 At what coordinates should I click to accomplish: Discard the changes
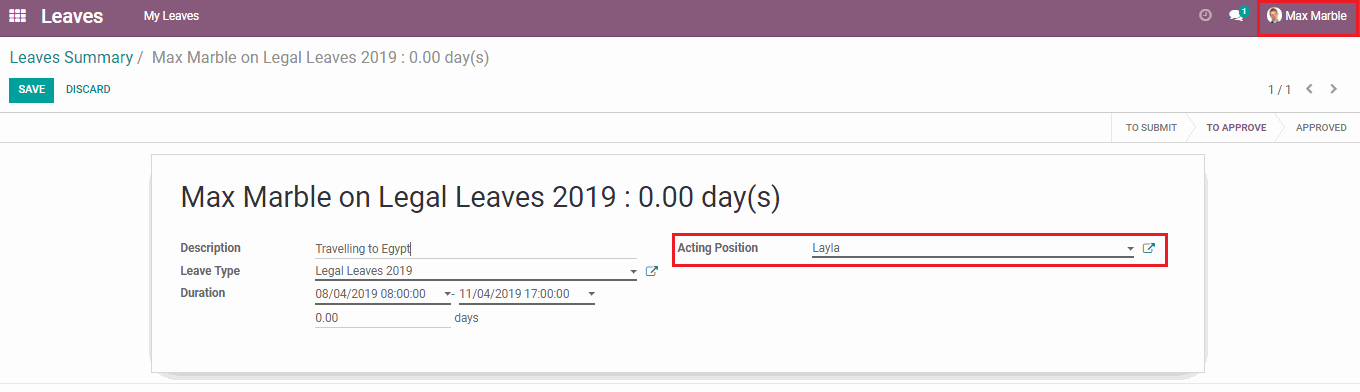coord(88,90)
